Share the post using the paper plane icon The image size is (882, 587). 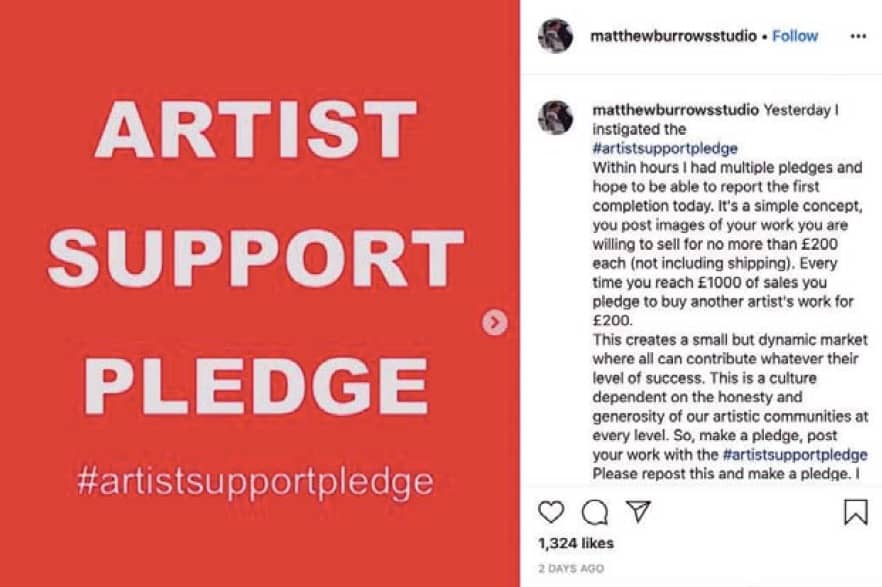[638, 512]
